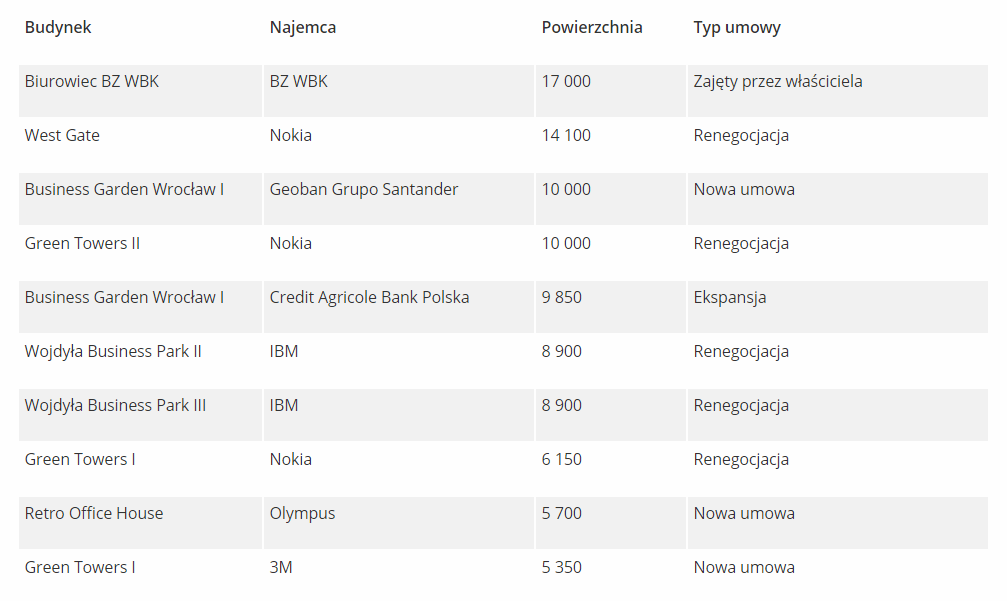The image size is (1007, 601).
Task: Select the Wojdyła Business Park III cell
Action: [116, 406]
